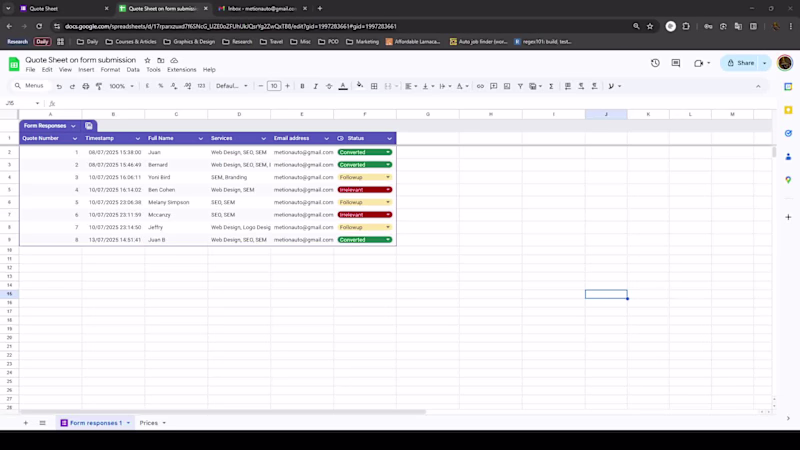Open Google Calendar side panel icon

coord(788,87)
